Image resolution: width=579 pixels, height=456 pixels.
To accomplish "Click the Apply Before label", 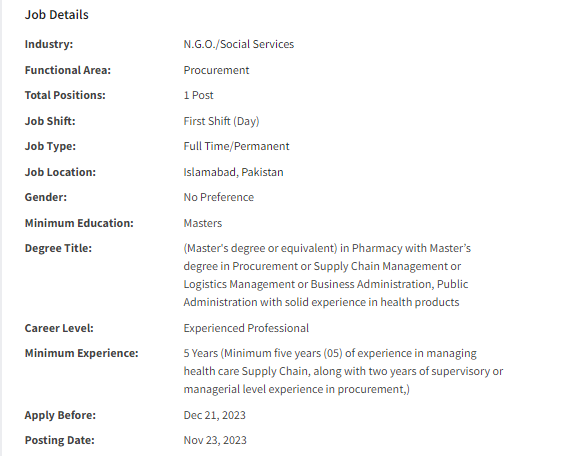I will (60, 415).
